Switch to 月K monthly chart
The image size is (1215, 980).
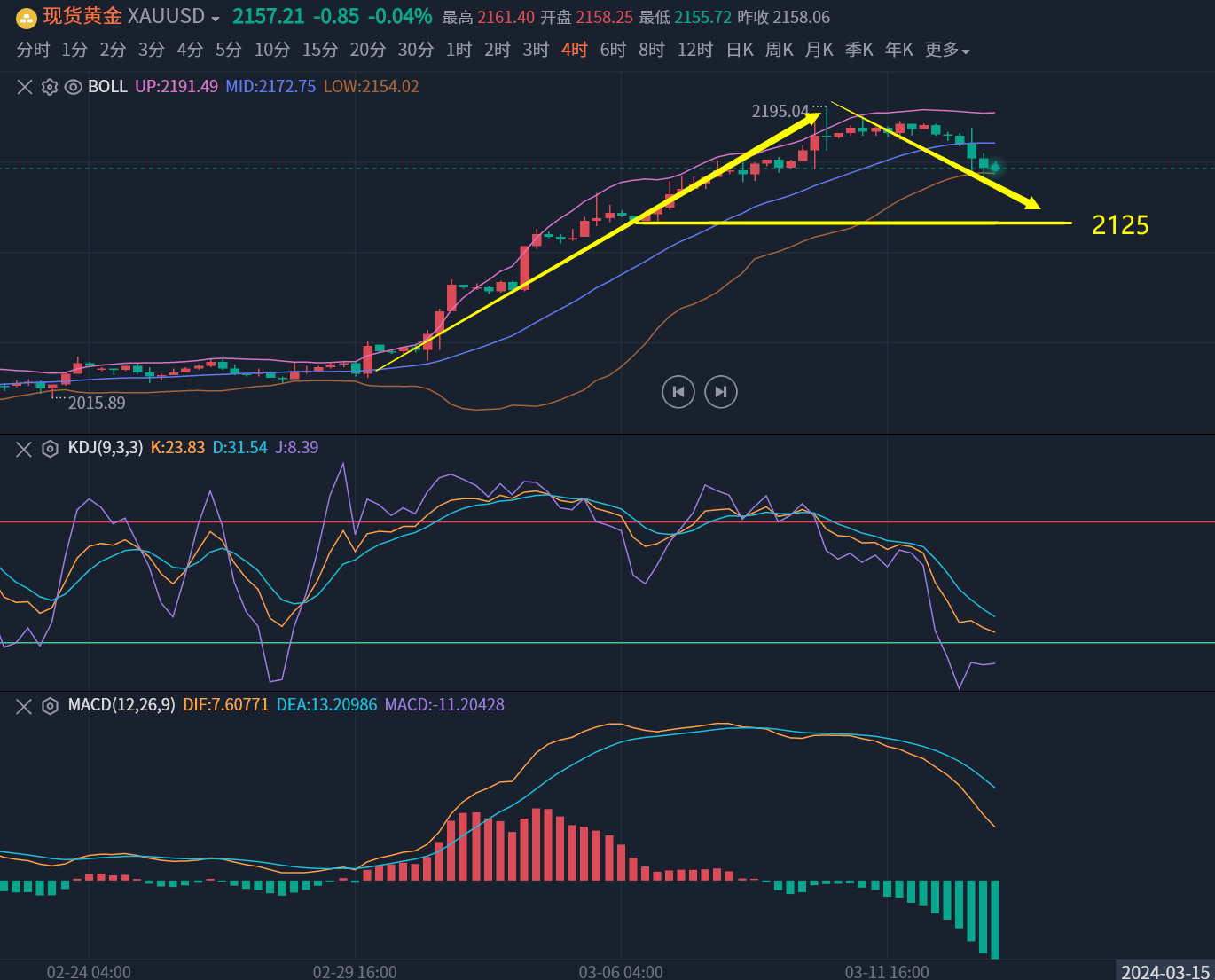pyautogui.click(x=819, y=50)
